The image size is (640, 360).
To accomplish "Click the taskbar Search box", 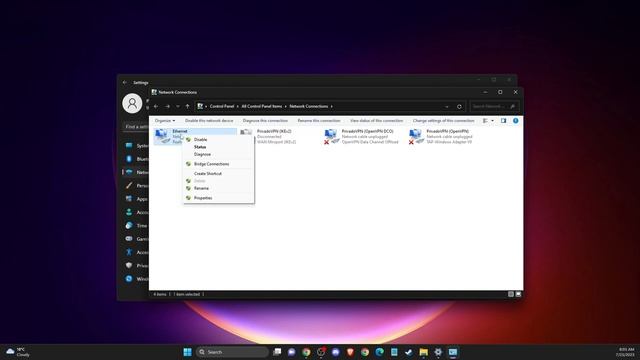I will click(232, 352).
